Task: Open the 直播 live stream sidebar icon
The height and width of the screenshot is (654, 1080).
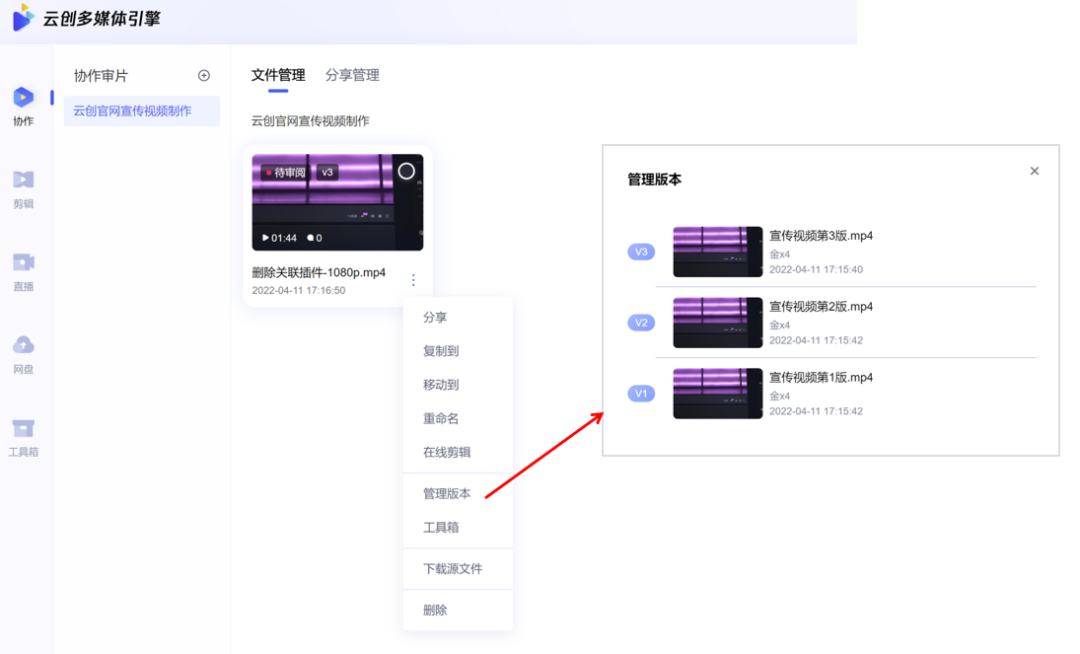Action: (x=23, y=263)
